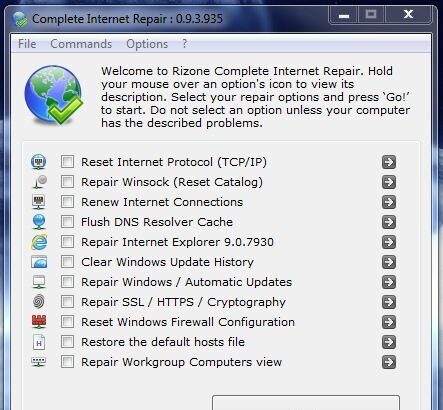Select the Flush DNS Resolver Cache checkbox
Image resolution: width=443 pixels, height=410 pixels.
coord(67,222)
